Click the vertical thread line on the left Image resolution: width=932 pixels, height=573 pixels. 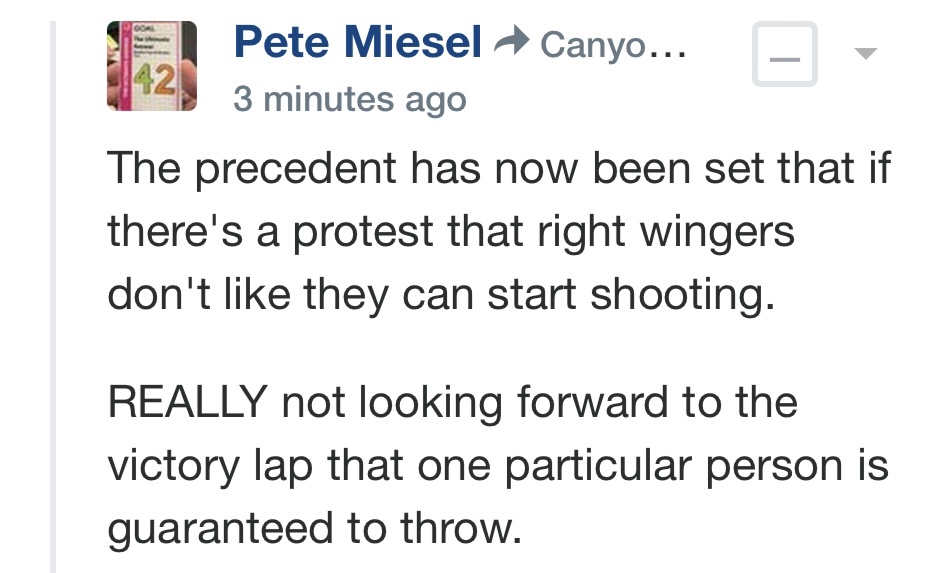coord(53,300)
